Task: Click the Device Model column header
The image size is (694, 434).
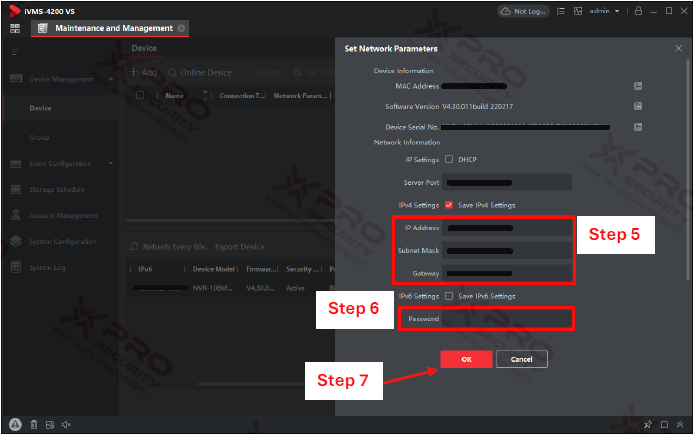Action: pyautogui.click(x=213, y=269)
